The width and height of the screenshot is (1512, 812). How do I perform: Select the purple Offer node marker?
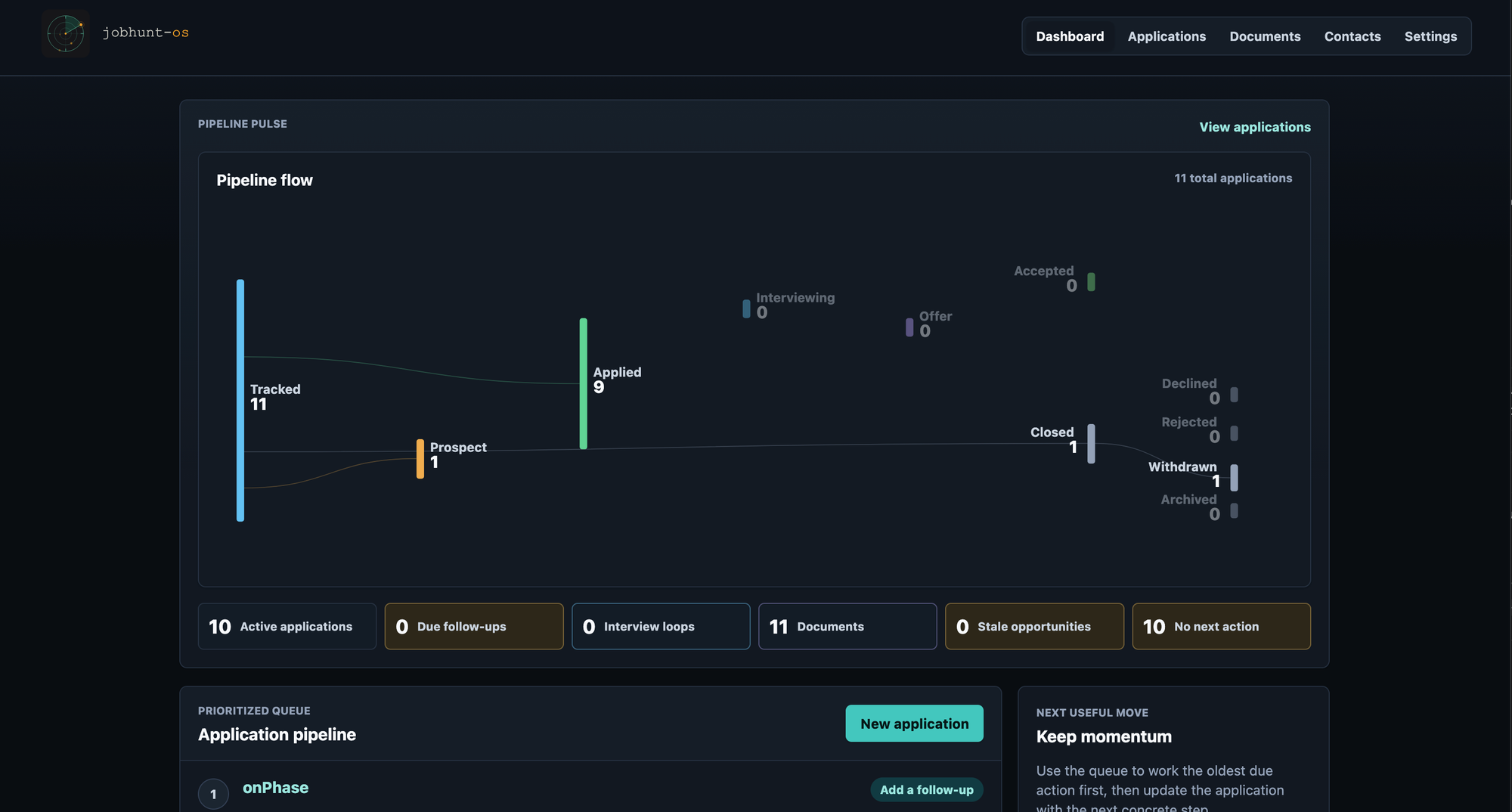[909, 327]
